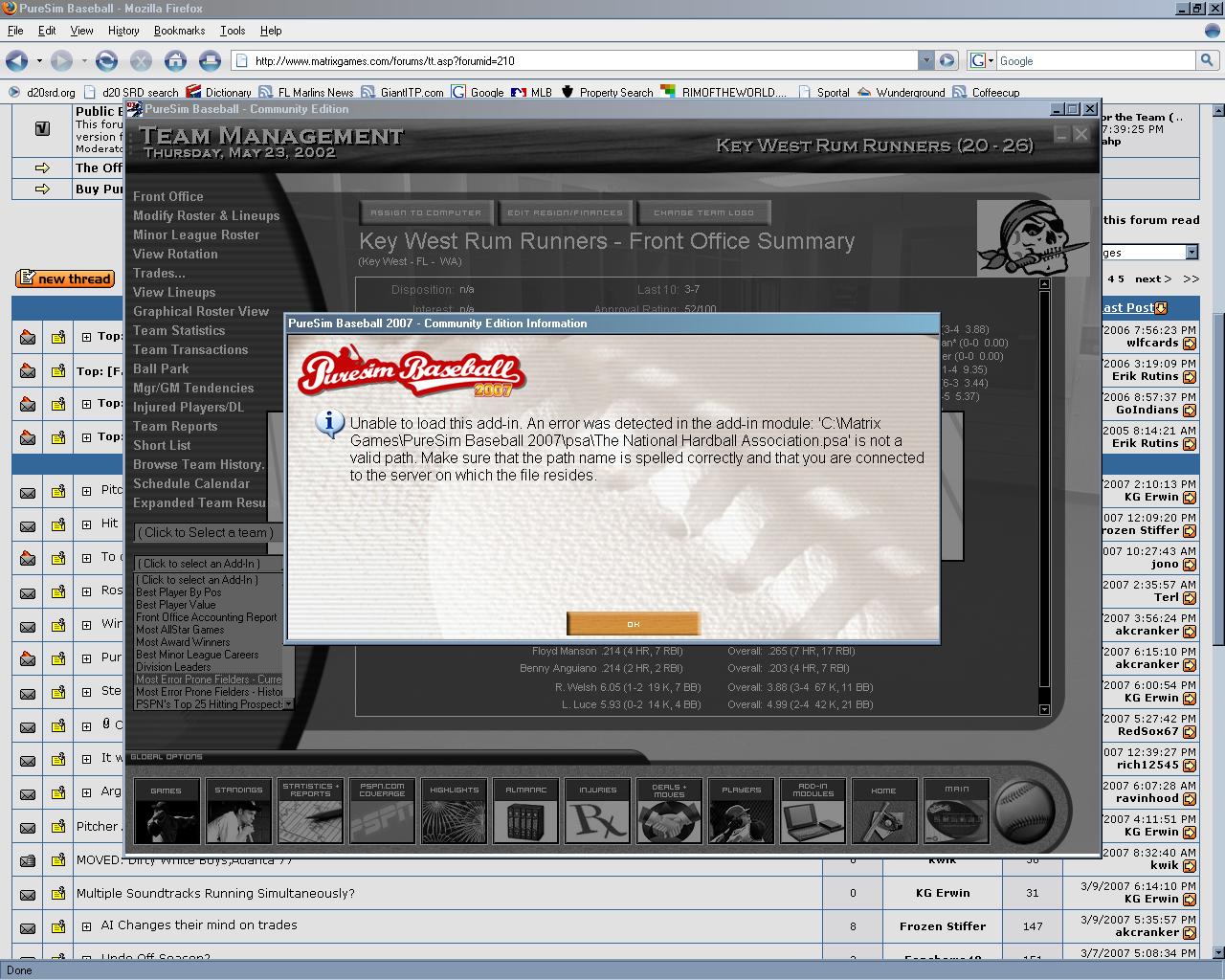This screenshot has width=1225, height=980.
Task: Open the Almanac books icon
Action: [x=525, y=811]
